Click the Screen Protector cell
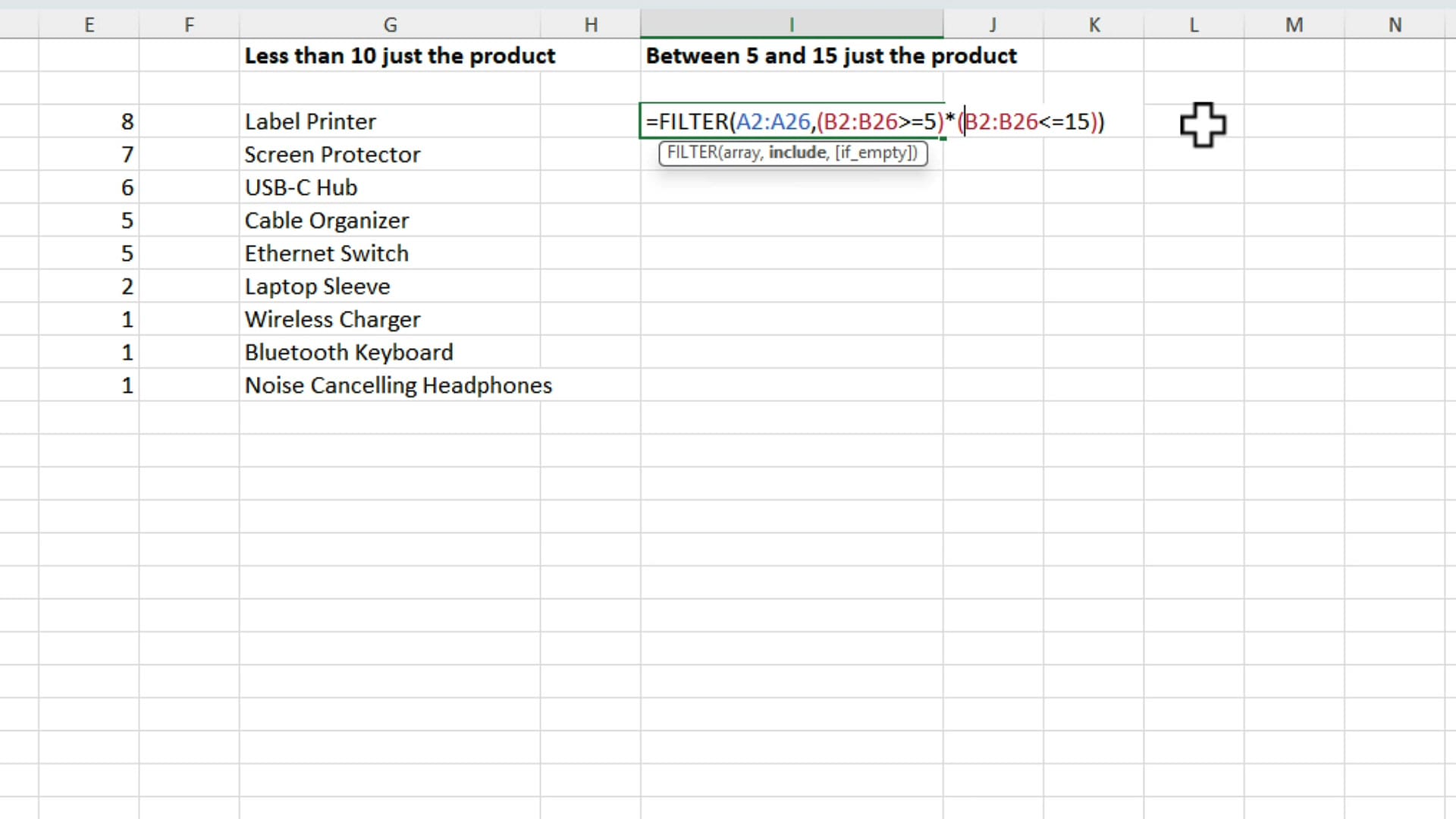The image size is (1456, 819). pyautogui.click(x=390, y=154)
